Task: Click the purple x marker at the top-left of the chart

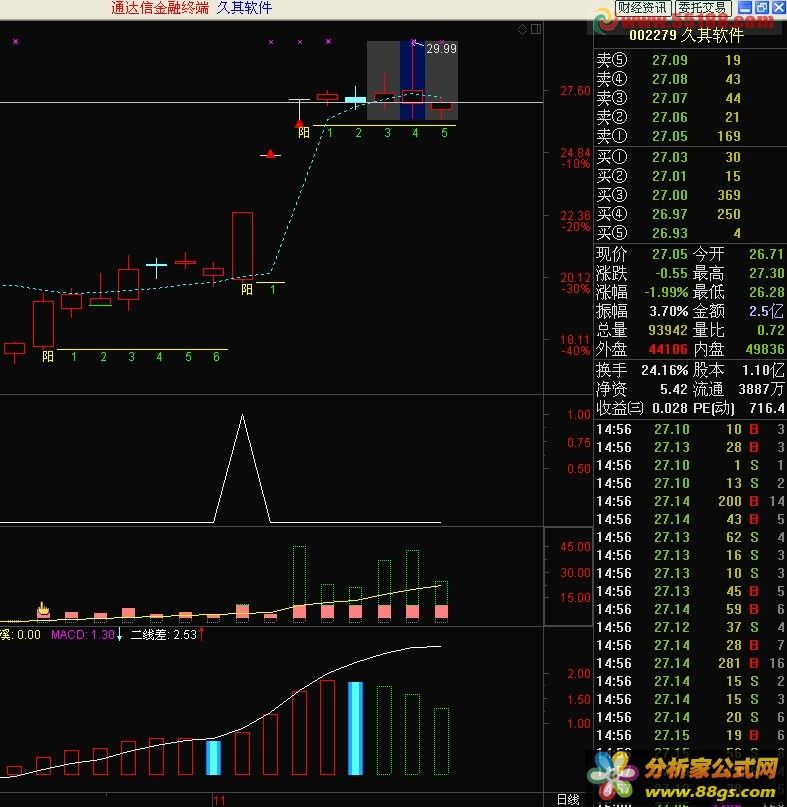Action: pyautogui.click(x=15, y=41)
